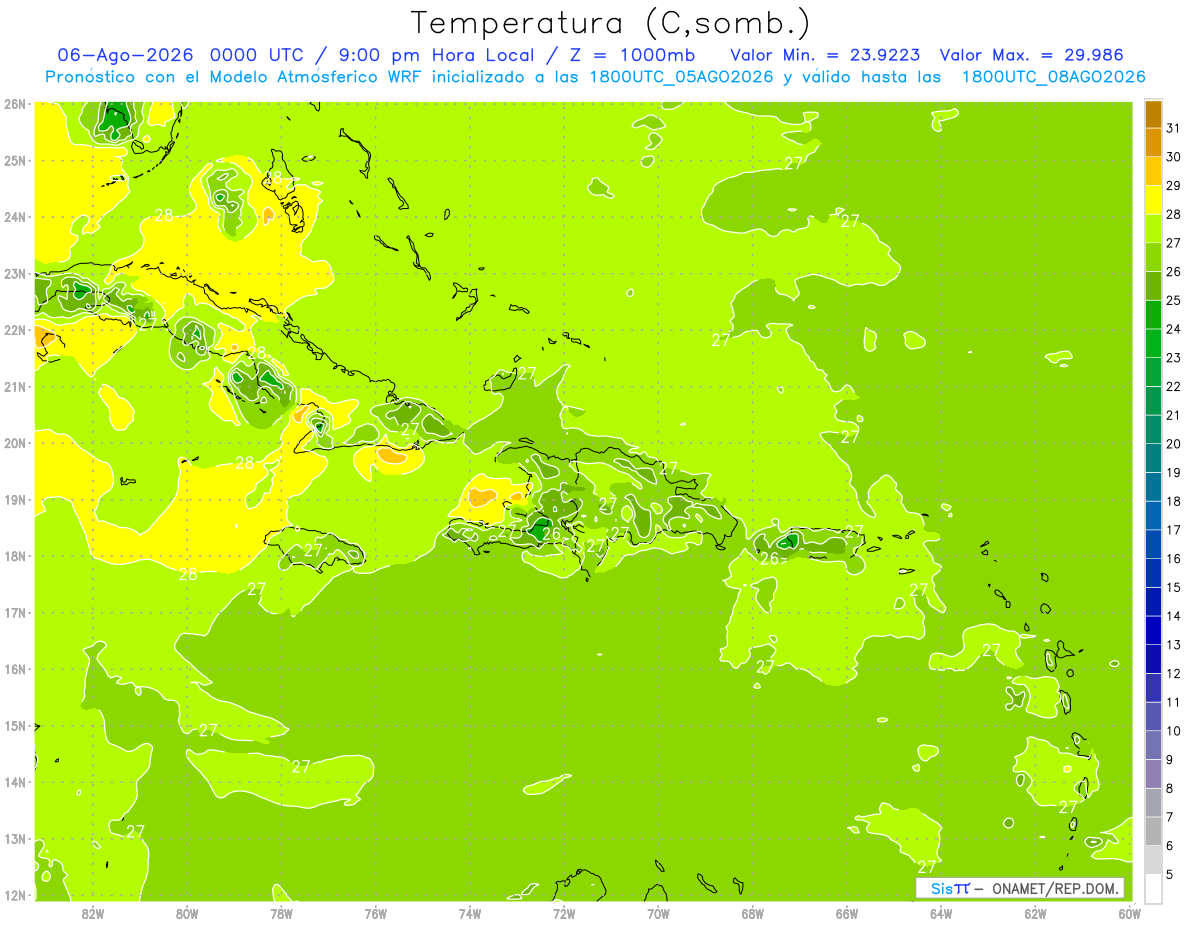Click the '20N' latitude axis label

click(15, 443)
